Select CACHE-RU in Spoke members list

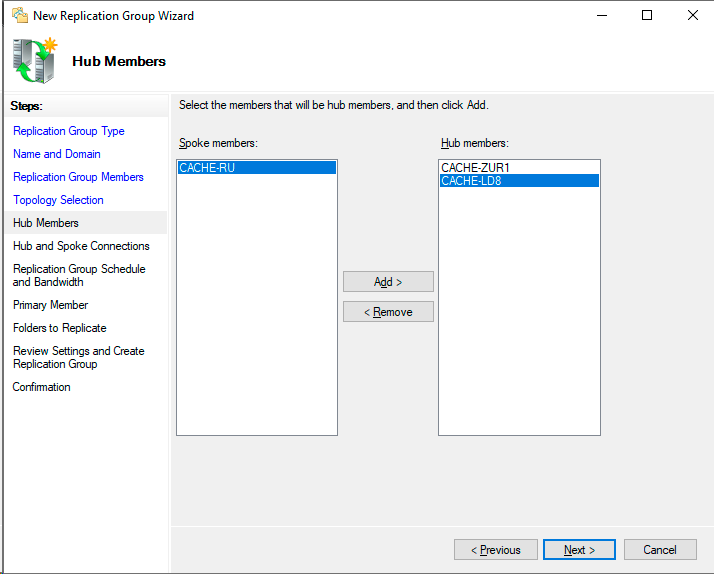coord(207,168)
